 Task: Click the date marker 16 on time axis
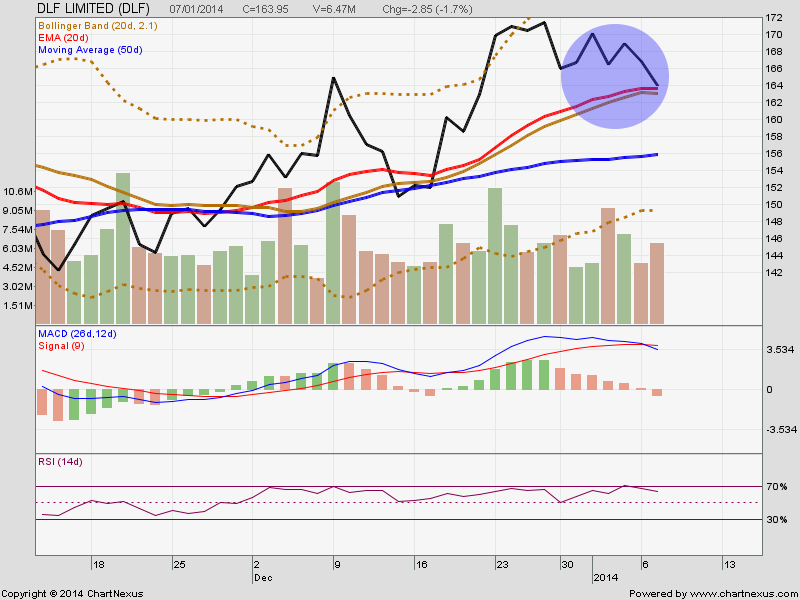click(421, 565)
